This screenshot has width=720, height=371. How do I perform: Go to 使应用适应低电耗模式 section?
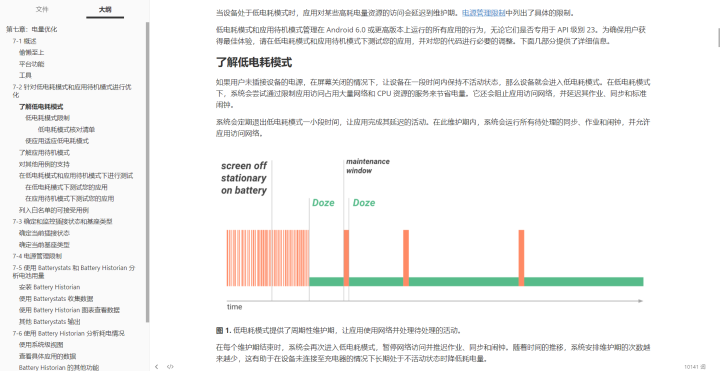point(57,141)
